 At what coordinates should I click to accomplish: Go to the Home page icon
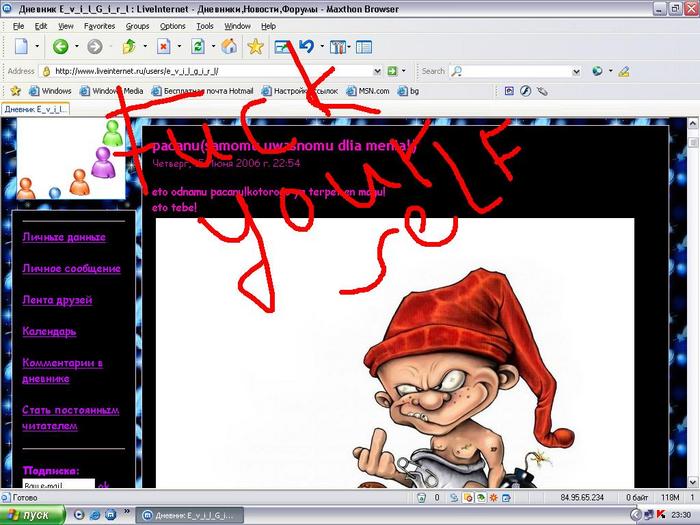coord(229,46)
